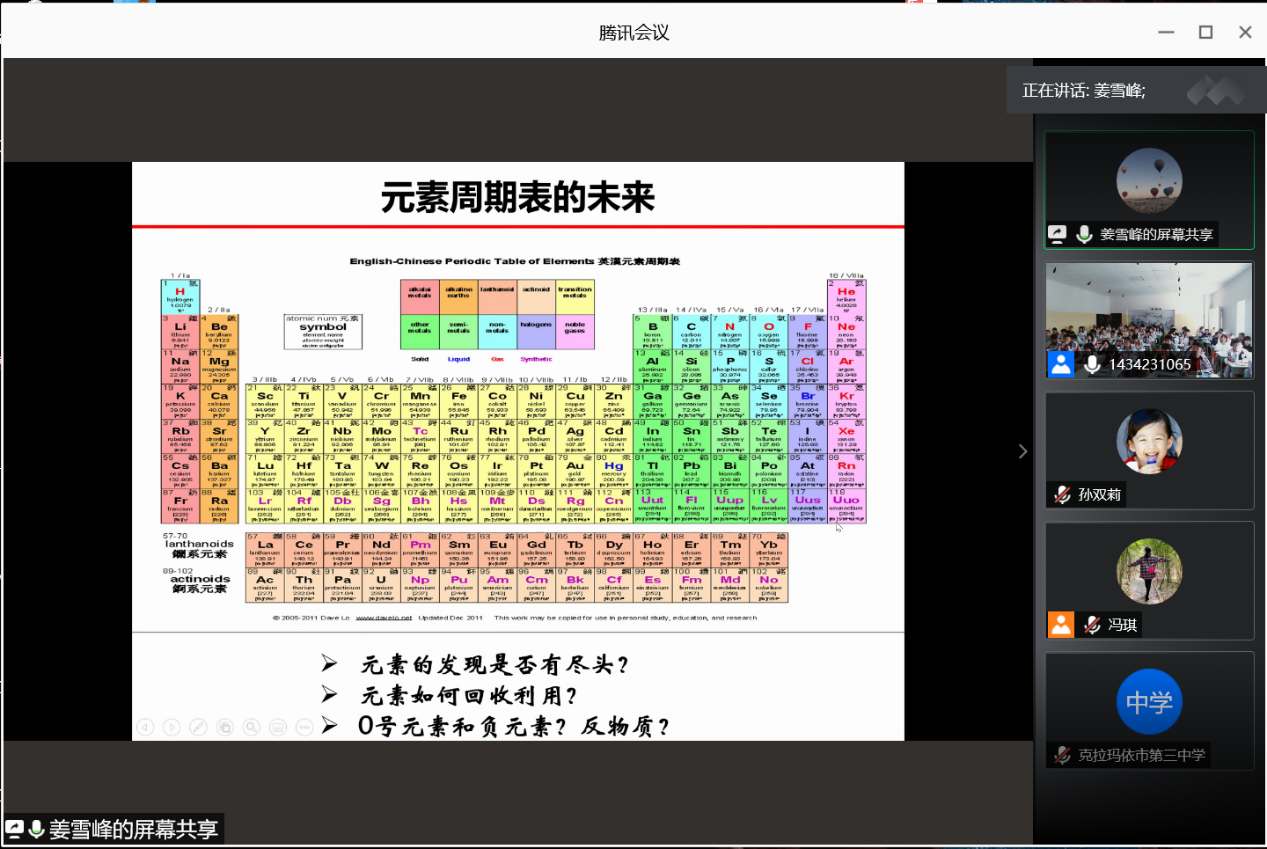Click the orange person icon beside 冯琪
The width and height of the screenshot is (1267, 849).
click(x=1061, y=625)
